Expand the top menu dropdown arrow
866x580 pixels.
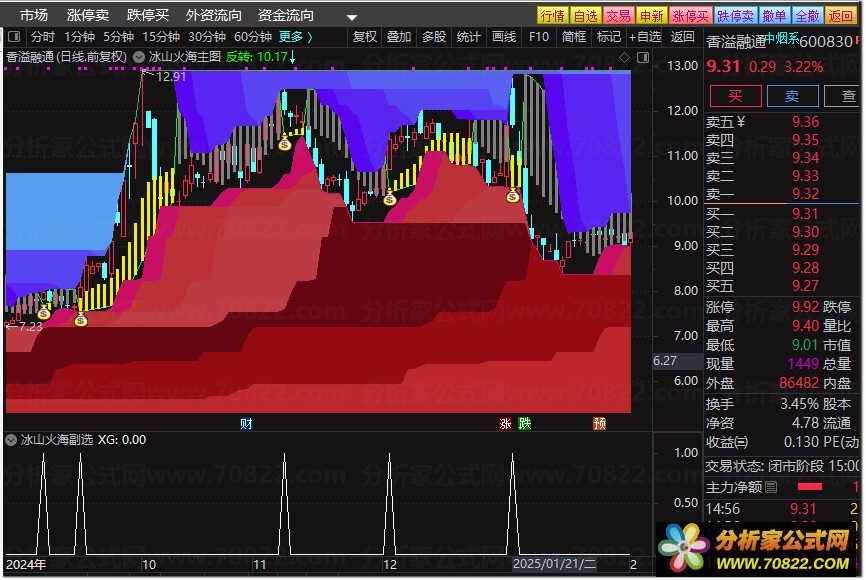click(x=352, y=17)
